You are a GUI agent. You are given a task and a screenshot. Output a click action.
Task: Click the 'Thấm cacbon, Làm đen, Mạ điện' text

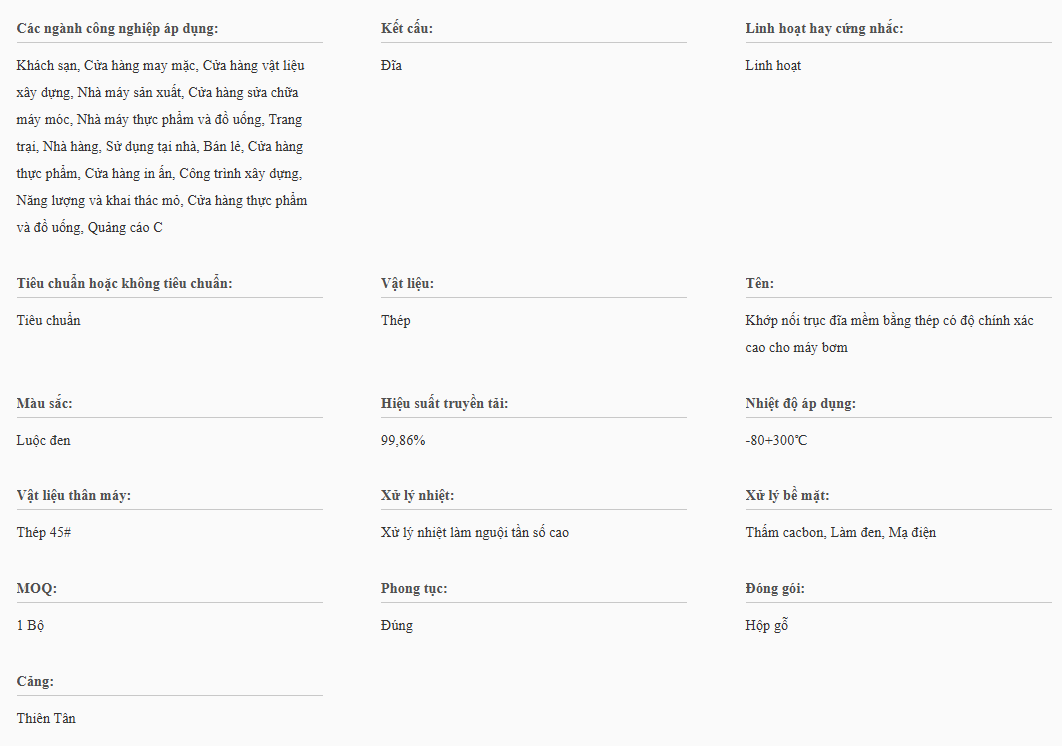tap(840, 532)
